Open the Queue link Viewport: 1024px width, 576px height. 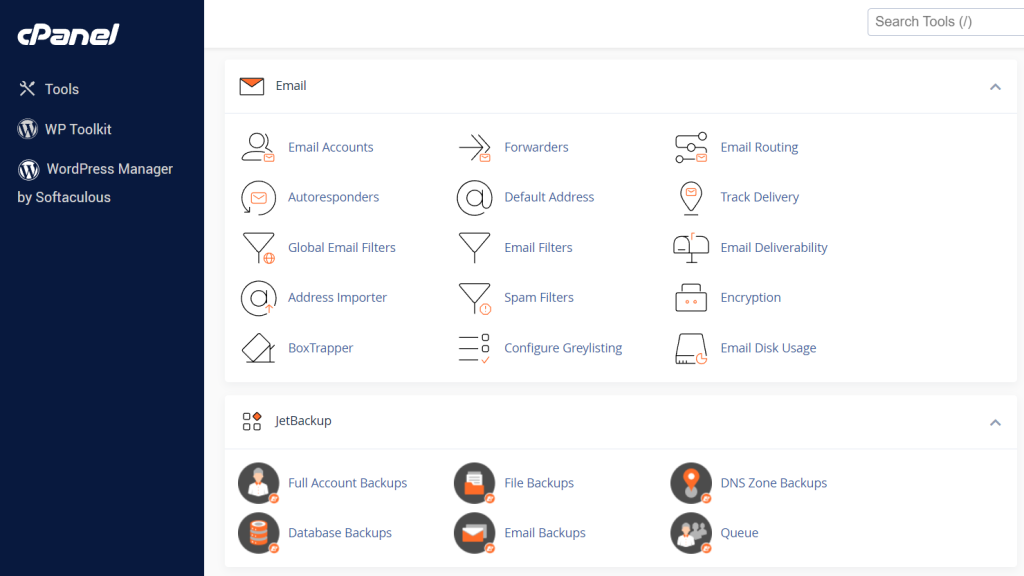pos(739,533)
